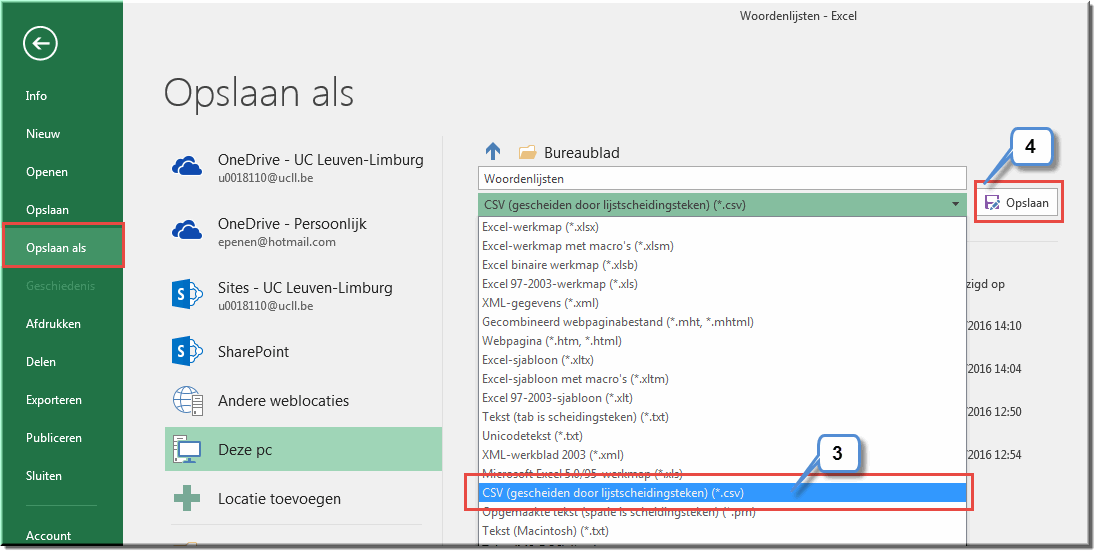Choose Sites - UC Leuven-Limburg location
The width and height of the screenshot is (1098, 554).
[303, 296]
